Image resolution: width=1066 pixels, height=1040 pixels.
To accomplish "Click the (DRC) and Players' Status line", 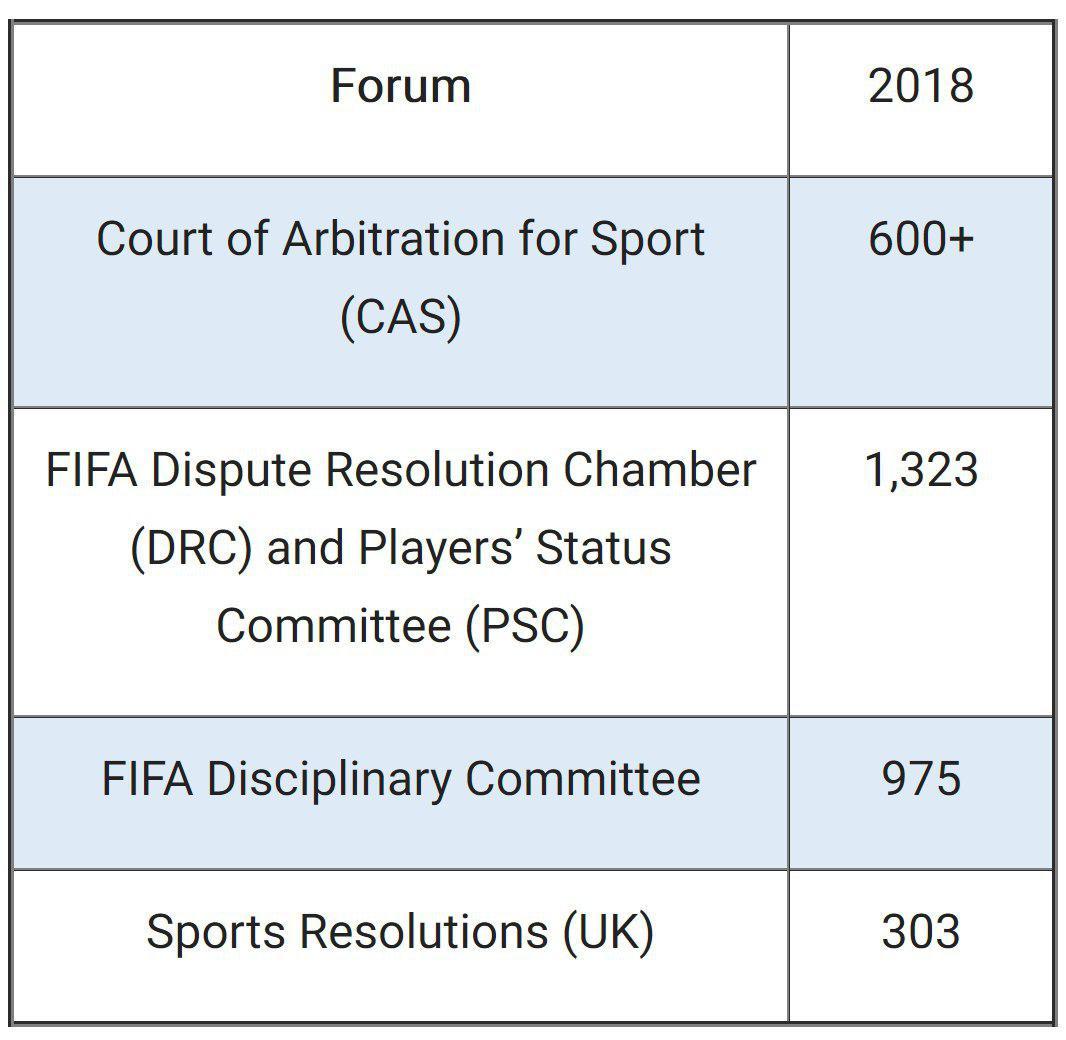I will [x=400, y=548].
